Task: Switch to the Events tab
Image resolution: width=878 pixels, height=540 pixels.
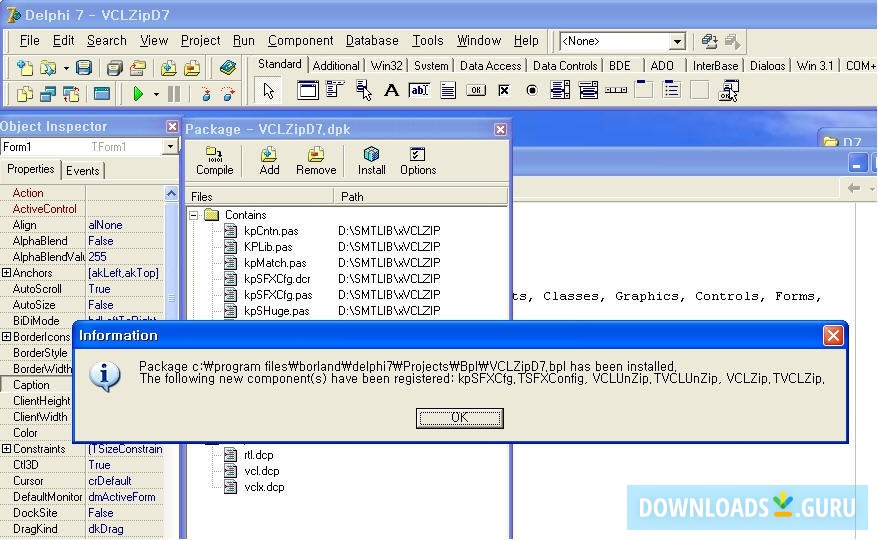Action: [x=82, y=170]
